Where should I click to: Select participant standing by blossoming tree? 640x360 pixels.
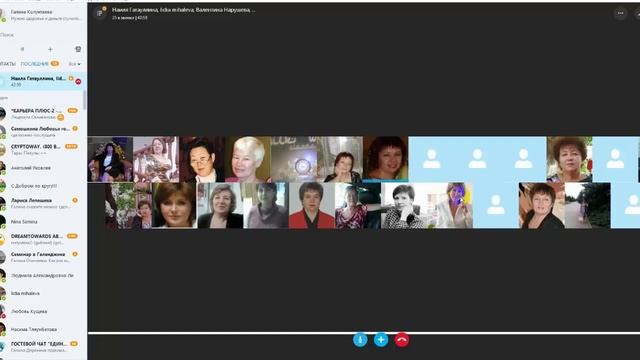pyautogui.click(x=129, y=205)
